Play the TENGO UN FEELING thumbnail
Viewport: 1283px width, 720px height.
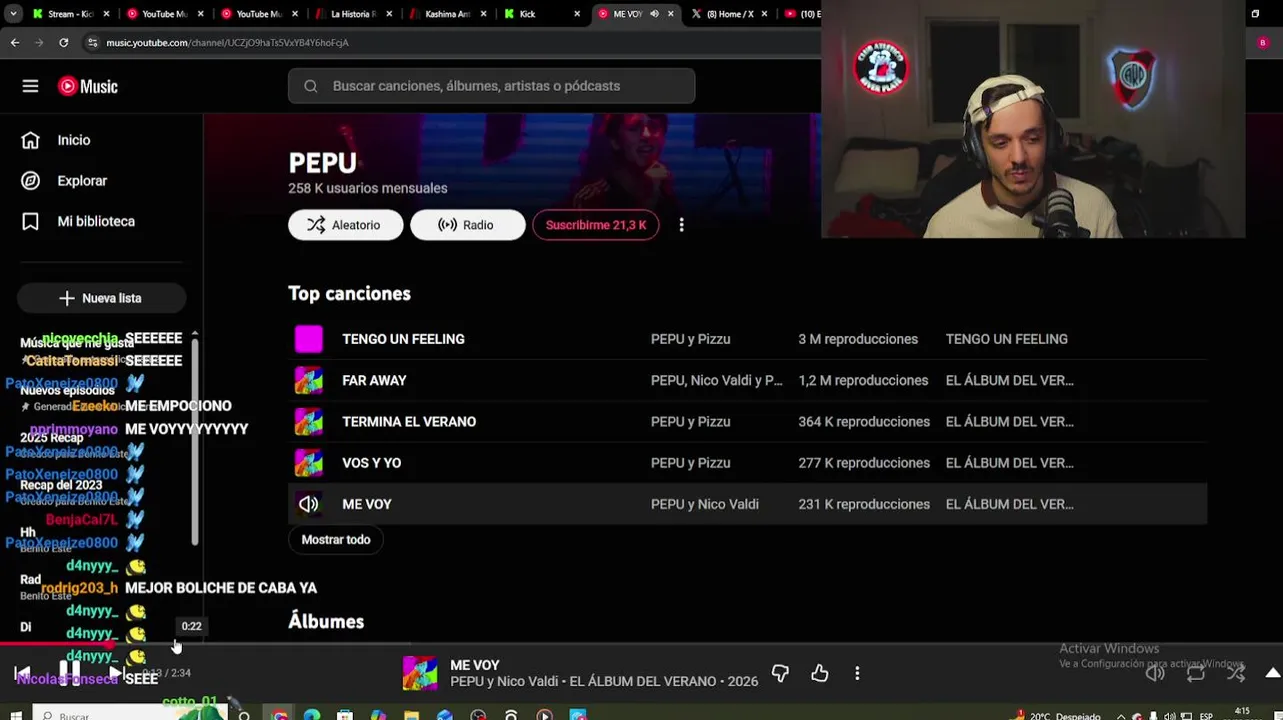pos(309,339)
